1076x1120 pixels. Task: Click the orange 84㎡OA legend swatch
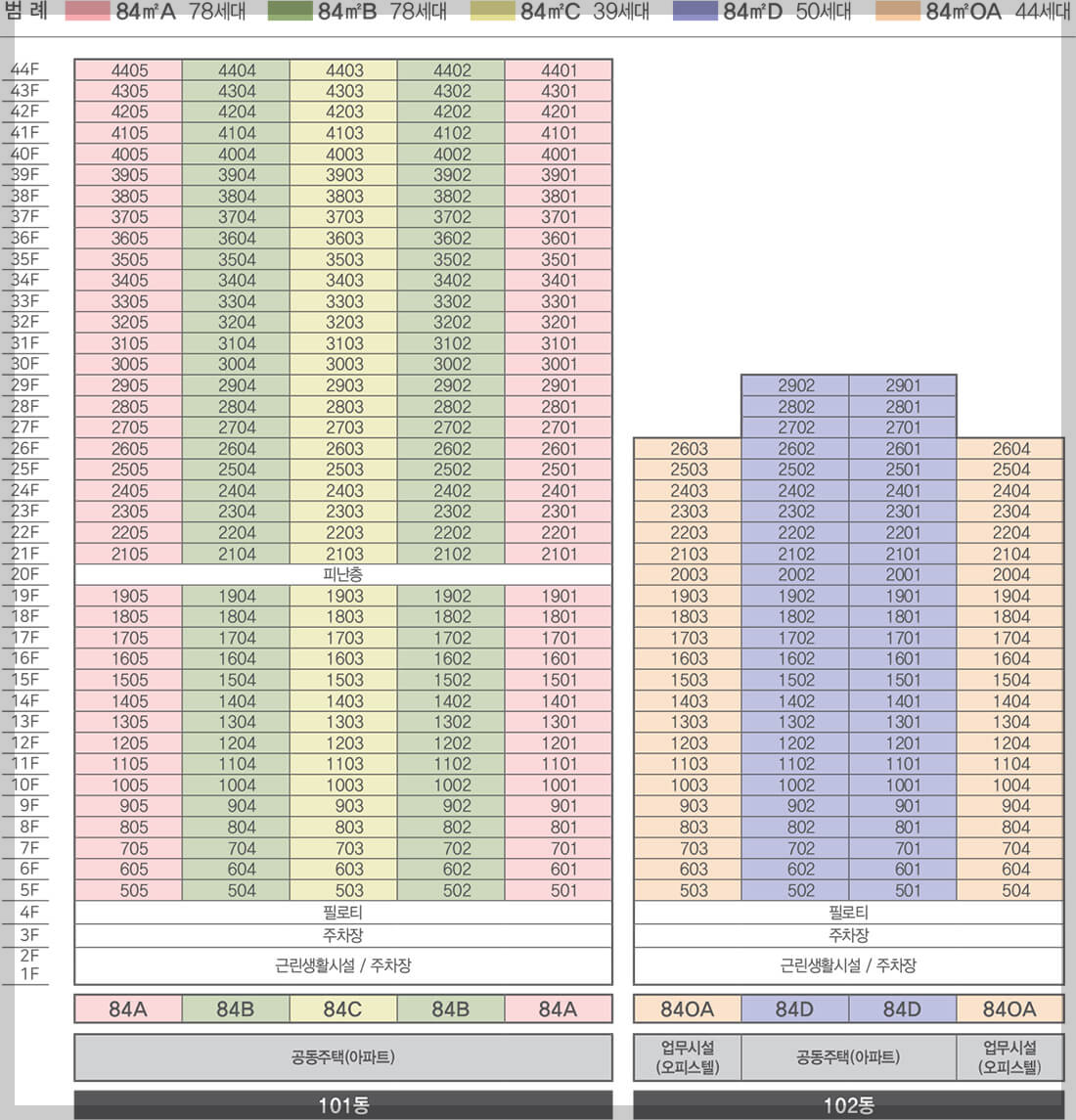point(897,11)
